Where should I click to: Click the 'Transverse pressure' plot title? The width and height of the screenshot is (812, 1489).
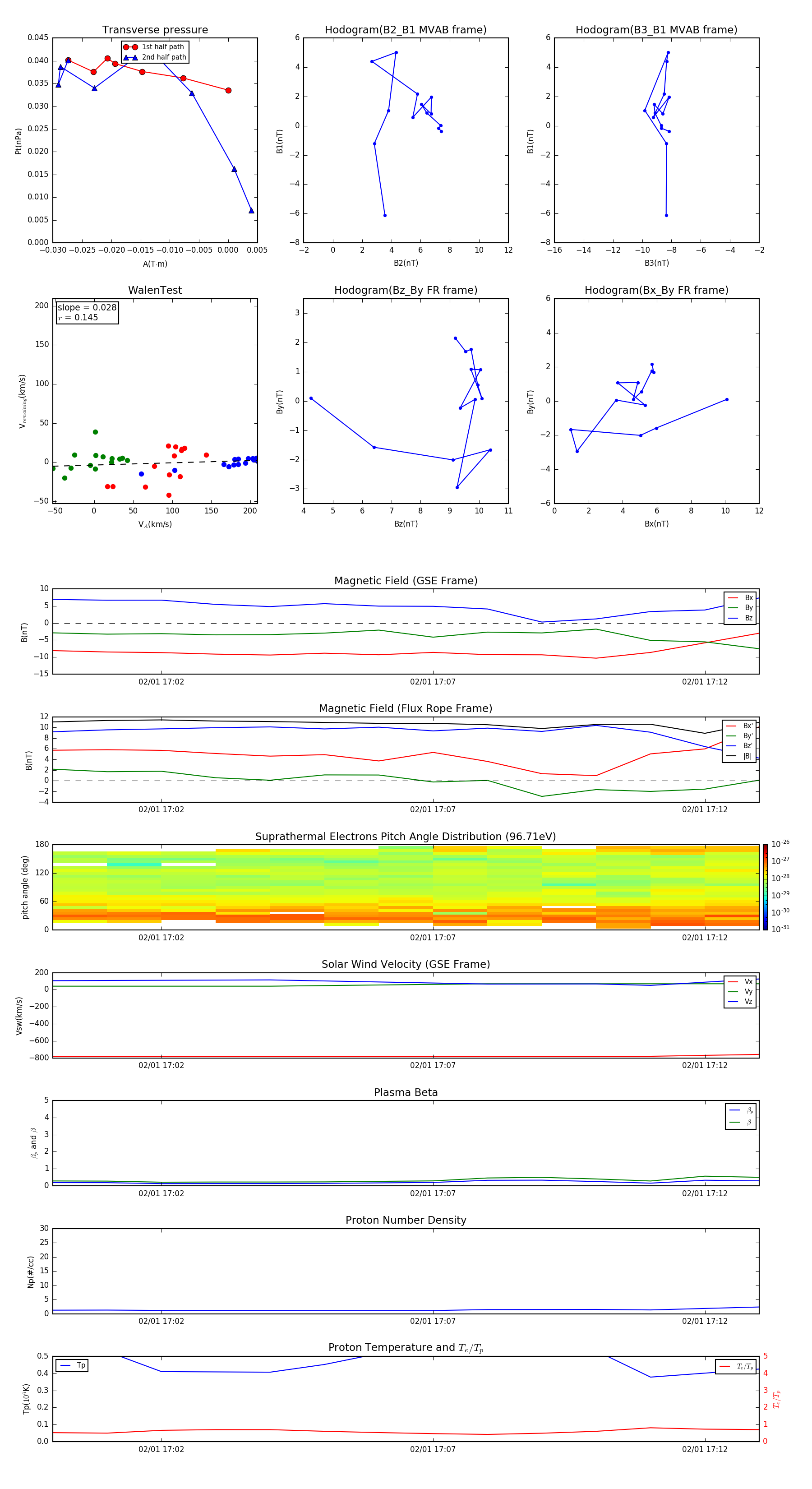click(155, 30)
